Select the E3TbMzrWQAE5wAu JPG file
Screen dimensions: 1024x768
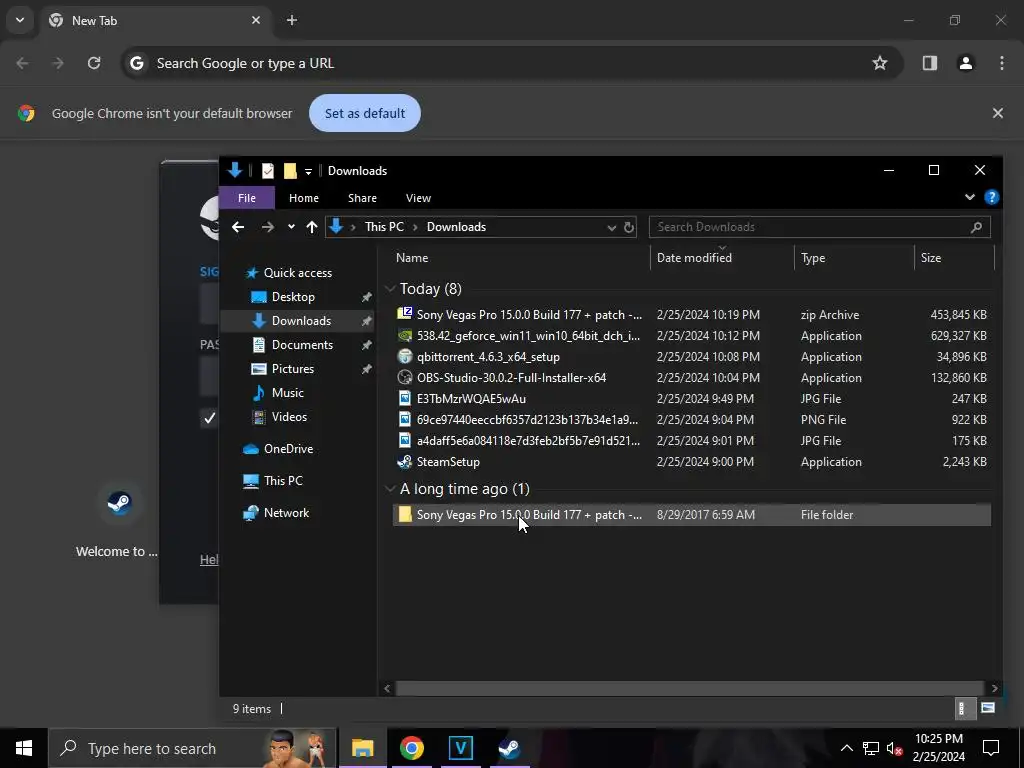click(x=691, y=398)
